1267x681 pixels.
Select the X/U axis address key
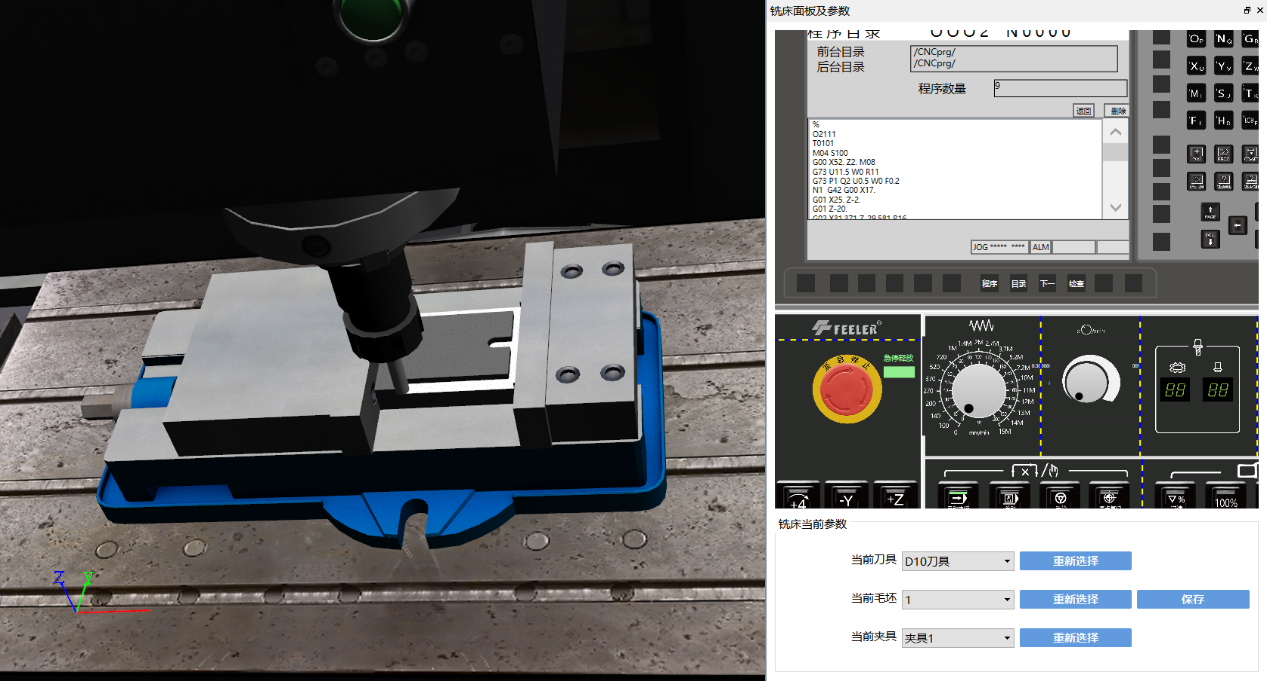click(1196, 66)
